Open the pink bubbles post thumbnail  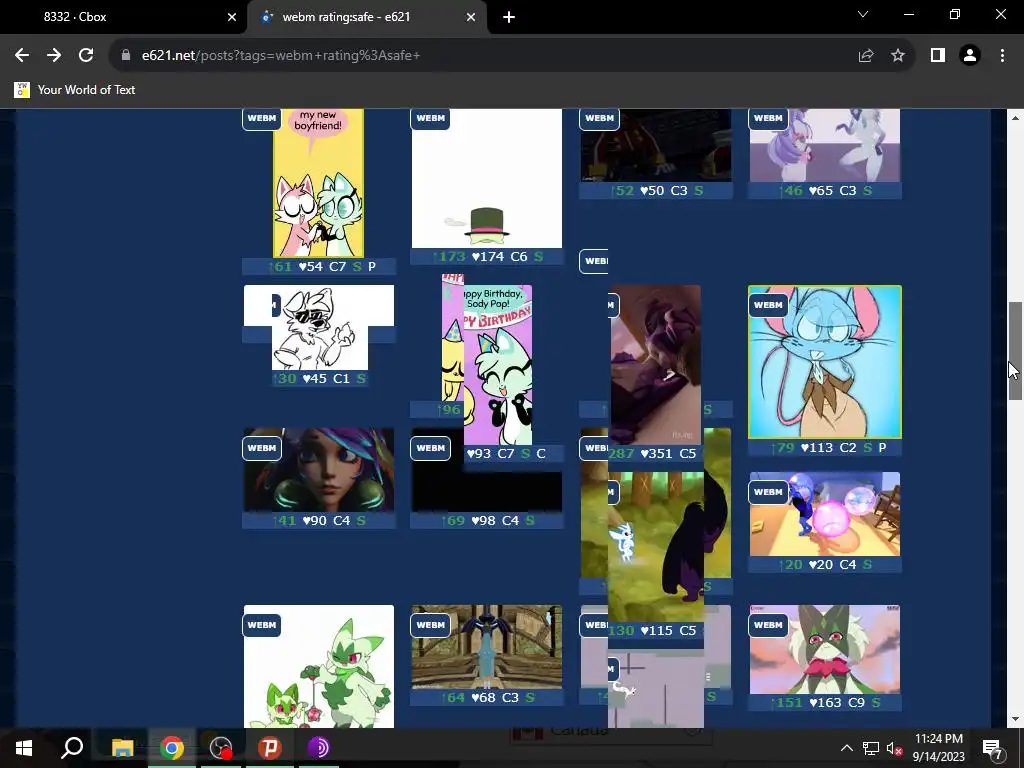point(825,514)
